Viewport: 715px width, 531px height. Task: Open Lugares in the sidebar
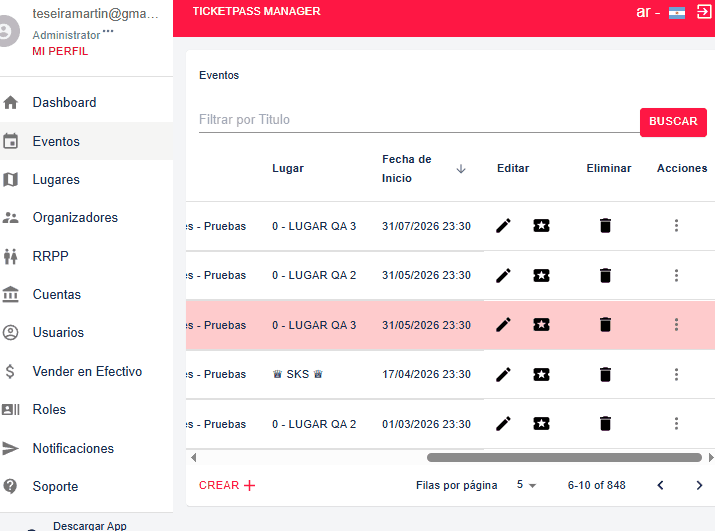[x=56, y=180]
